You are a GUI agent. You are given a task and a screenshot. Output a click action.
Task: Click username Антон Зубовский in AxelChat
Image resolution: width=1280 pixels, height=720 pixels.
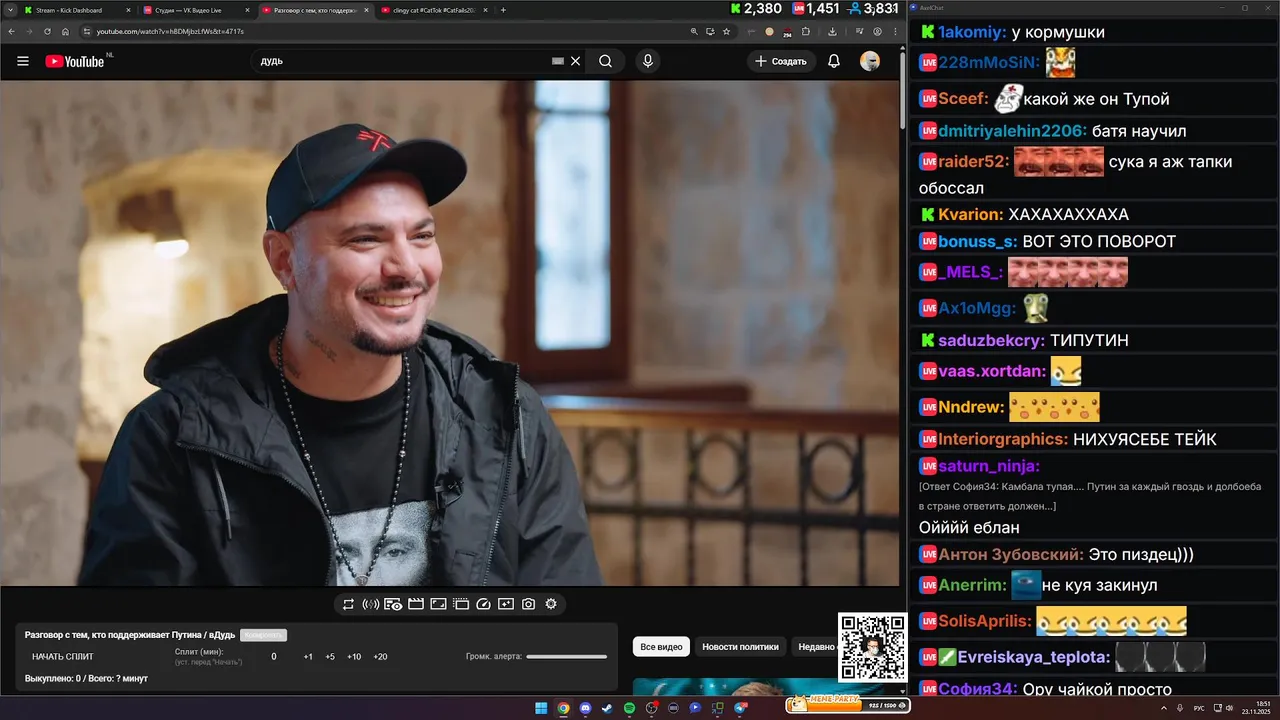pyautogui.click(x=1010, y=554)
